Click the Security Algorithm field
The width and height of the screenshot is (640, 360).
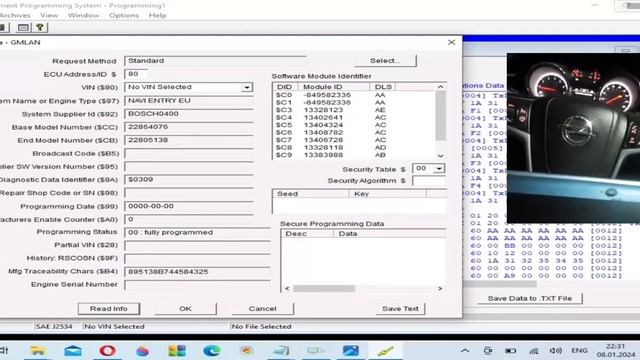point(429,180)
